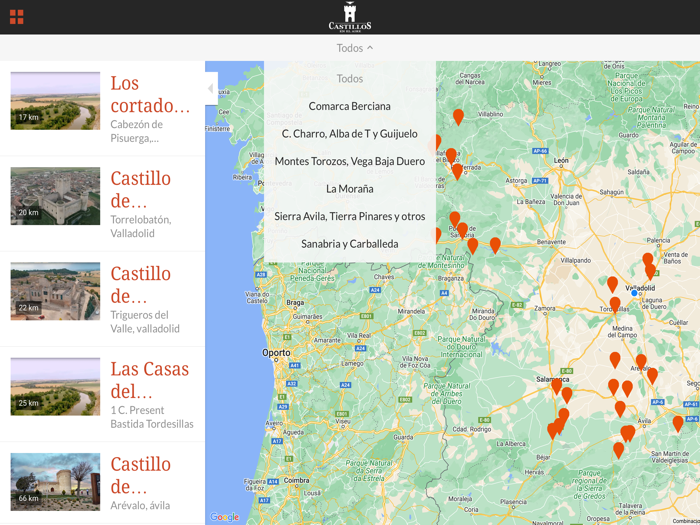Screen dimensions: 700x525
Task: Open the Las Casas del… title link
Action: coord(150,380)
